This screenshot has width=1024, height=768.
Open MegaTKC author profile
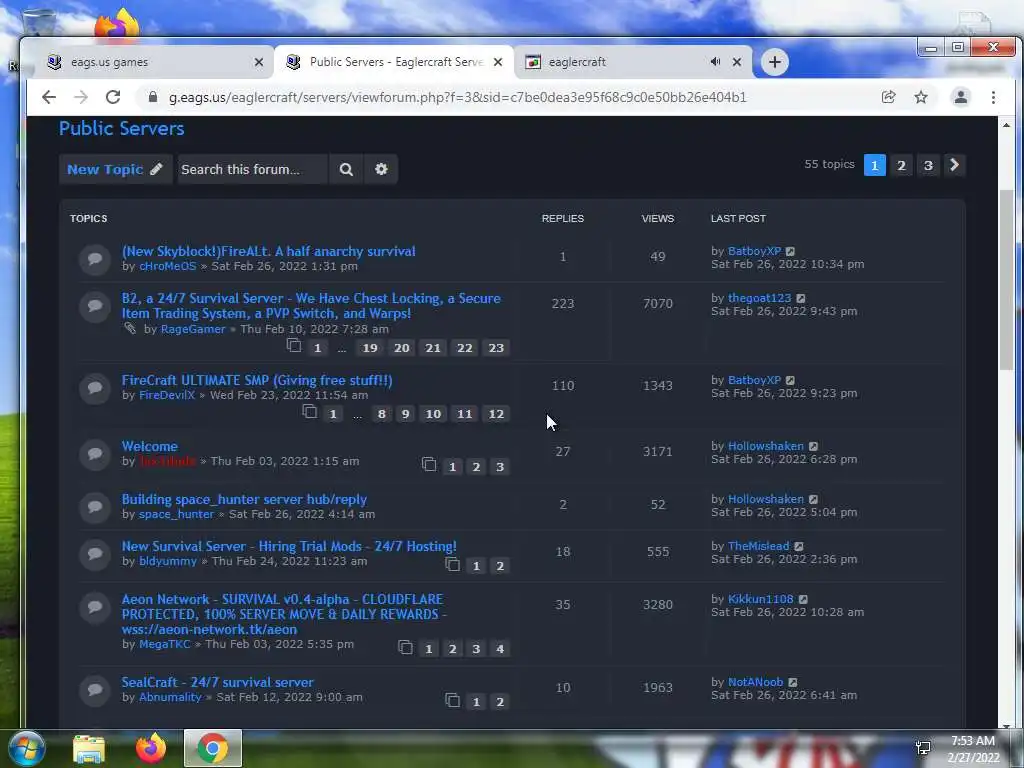click(164, 645)
